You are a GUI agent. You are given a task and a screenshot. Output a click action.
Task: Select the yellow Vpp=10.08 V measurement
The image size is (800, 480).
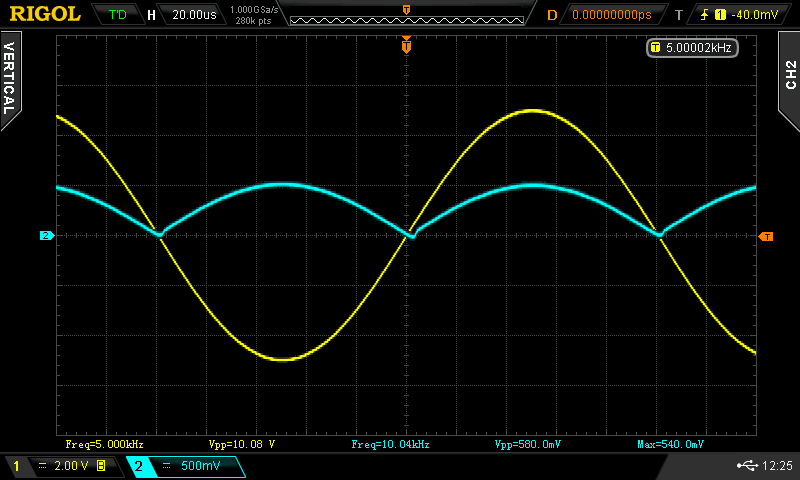pos(242,443)
